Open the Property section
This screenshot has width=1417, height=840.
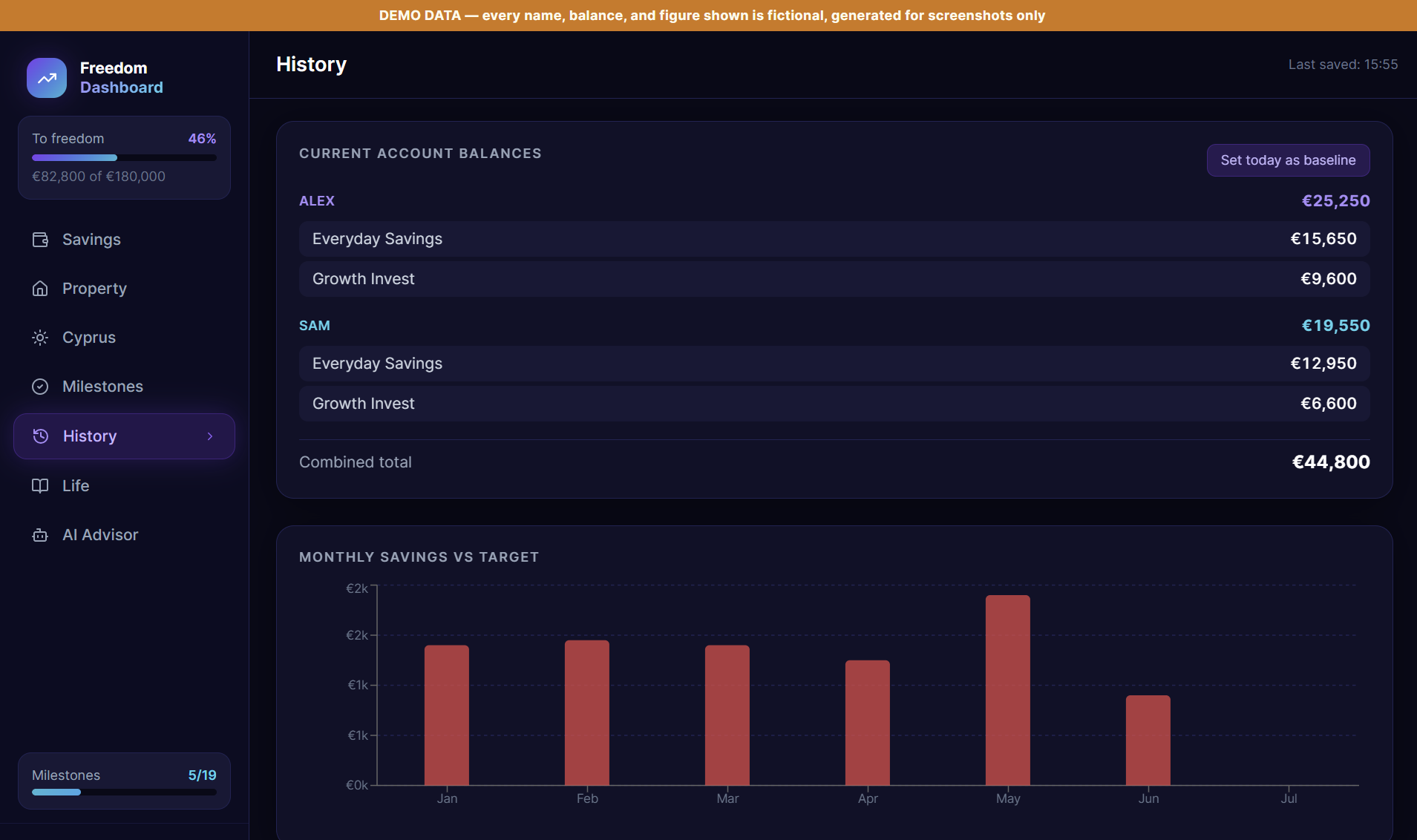[124, 289]
